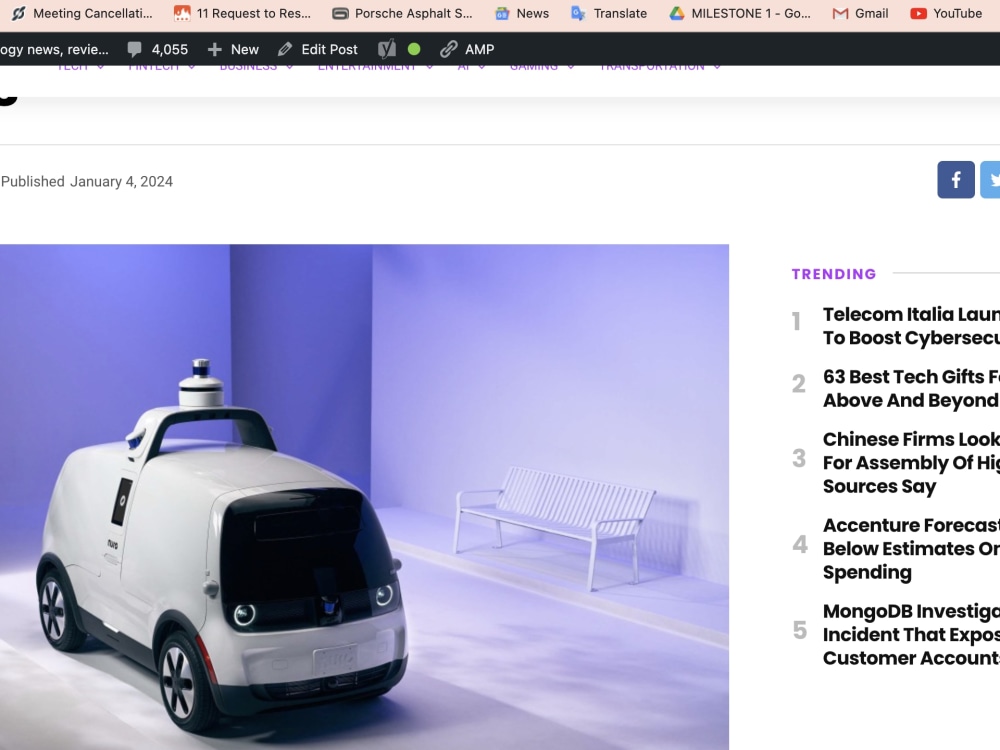Click the TRENDING section heading
Image resolution: width=1000 pixels, height=750 pixels.
(834, 274)
